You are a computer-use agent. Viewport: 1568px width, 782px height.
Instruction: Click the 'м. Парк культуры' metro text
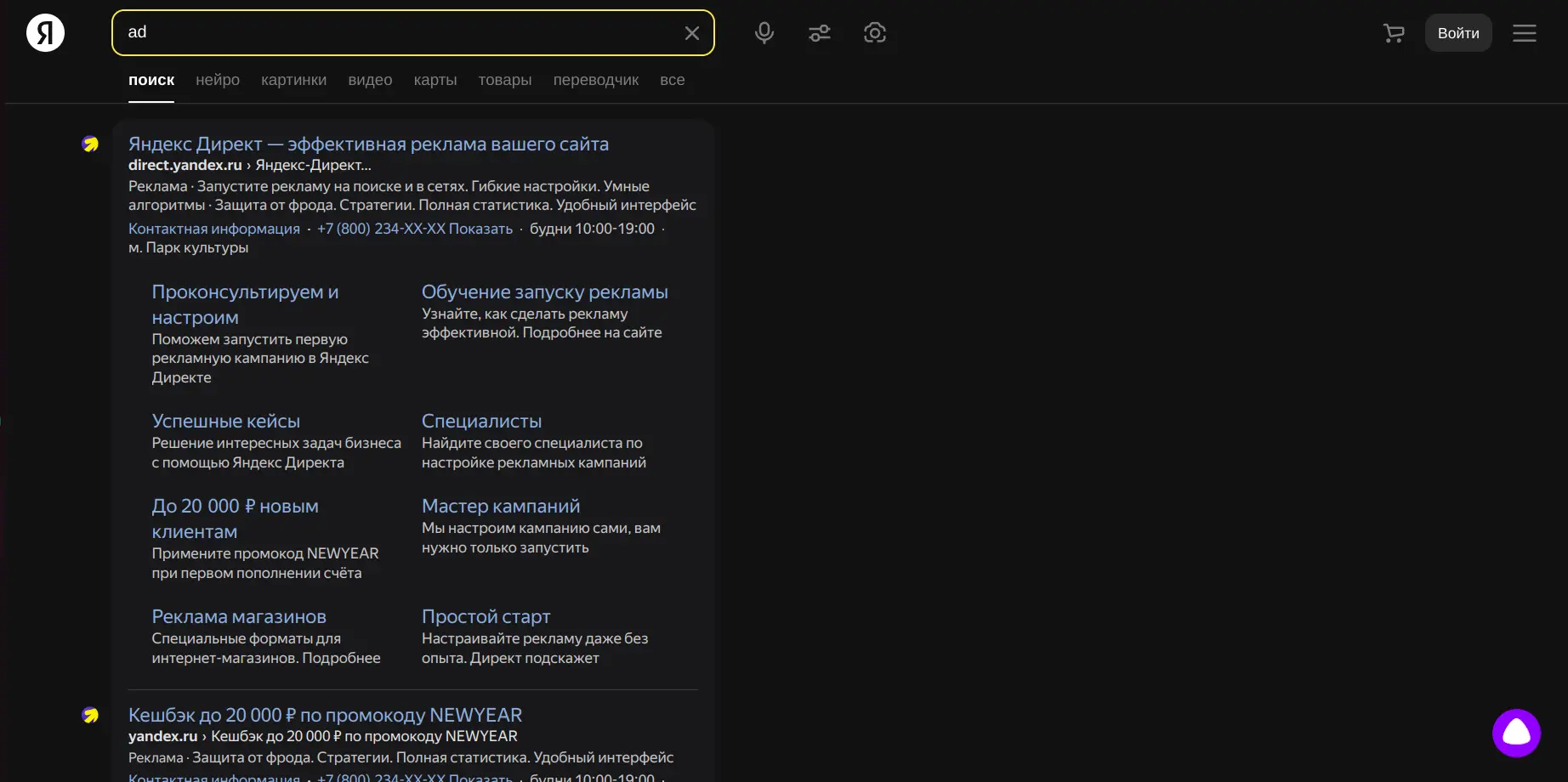pyautogui.click(x=189, y=247)
